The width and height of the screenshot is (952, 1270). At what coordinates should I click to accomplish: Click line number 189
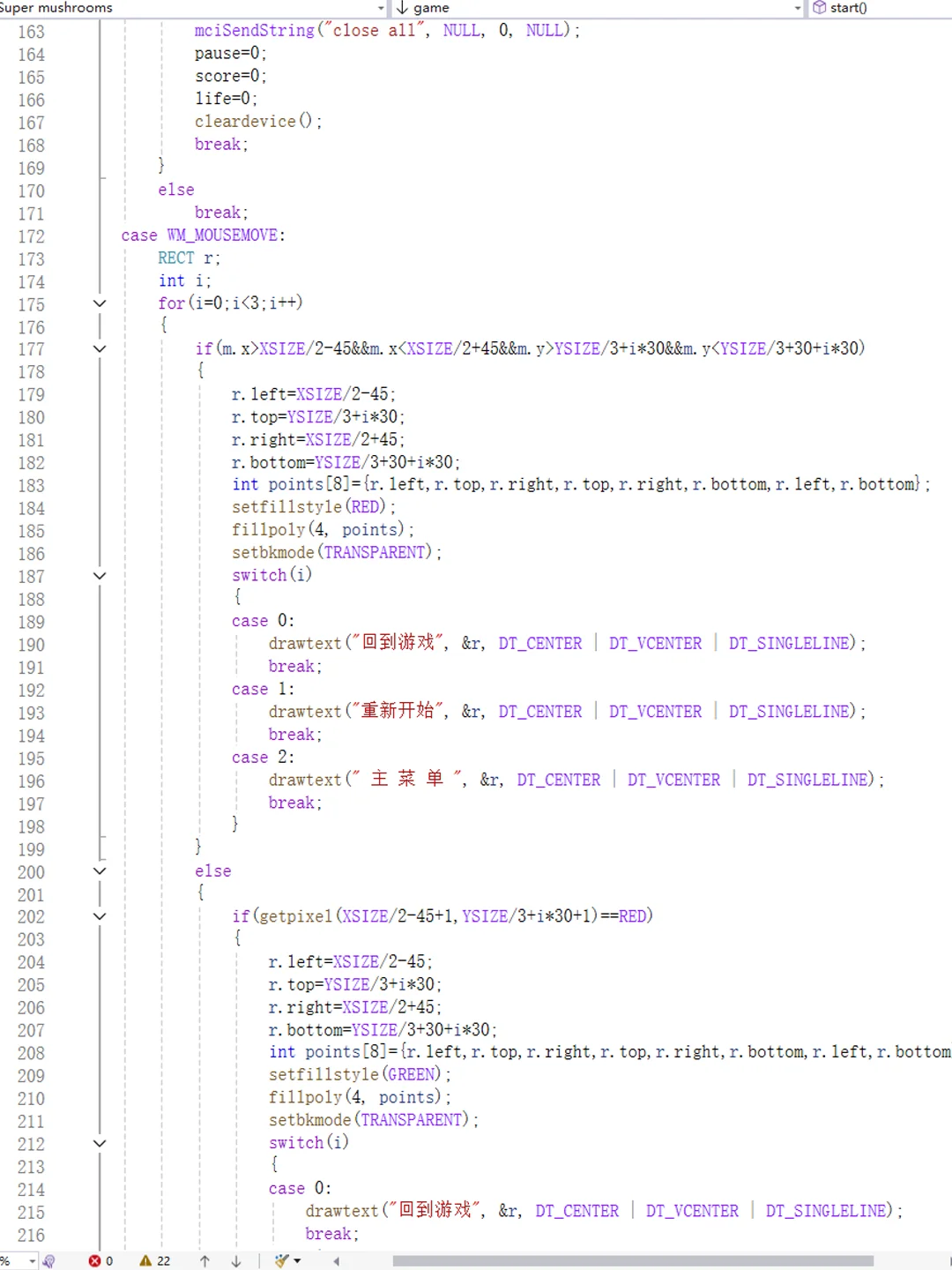[31, 622]
